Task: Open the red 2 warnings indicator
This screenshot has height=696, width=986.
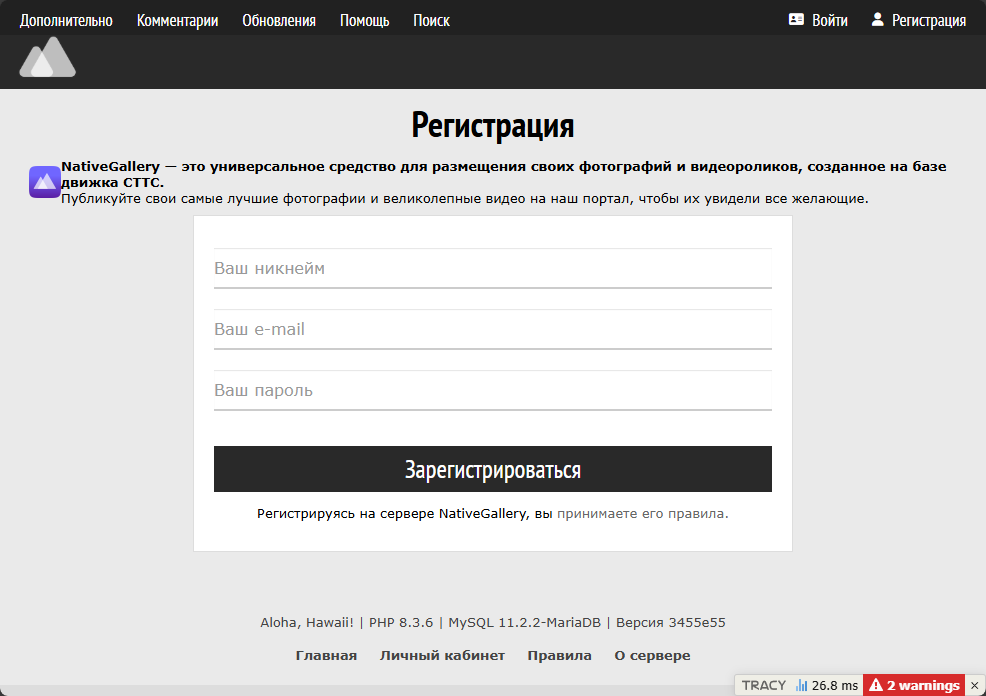Action: point(913,685)
